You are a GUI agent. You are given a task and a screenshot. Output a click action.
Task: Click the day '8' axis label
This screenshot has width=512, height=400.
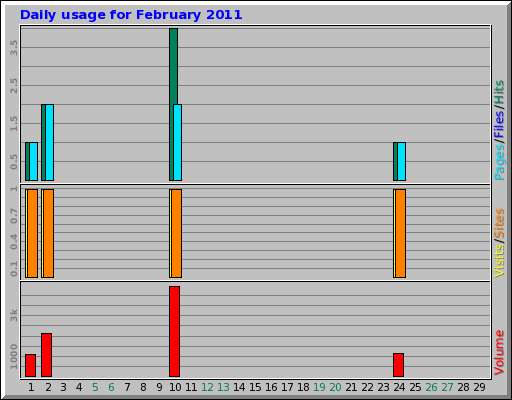(143, 387)
